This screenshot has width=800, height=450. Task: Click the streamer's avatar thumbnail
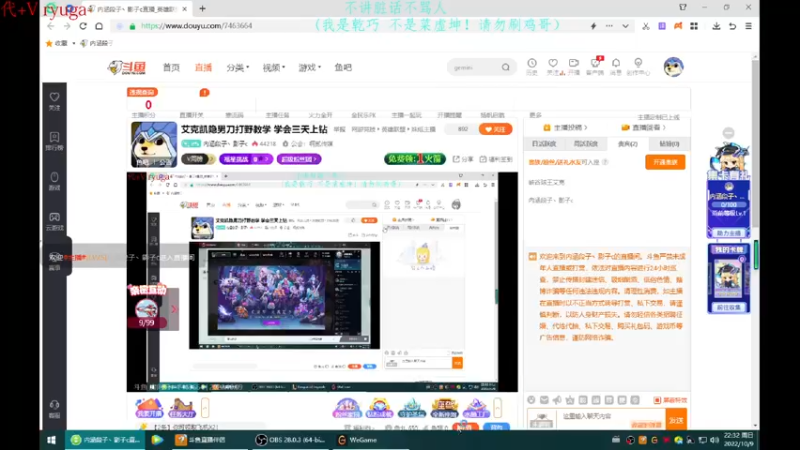click(154, 144)
